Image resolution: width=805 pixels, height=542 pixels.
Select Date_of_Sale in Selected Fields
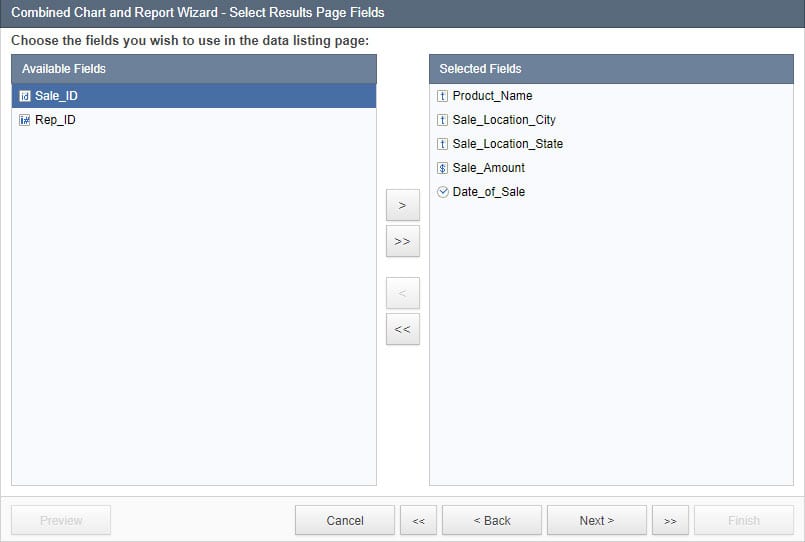pos(488,192)
